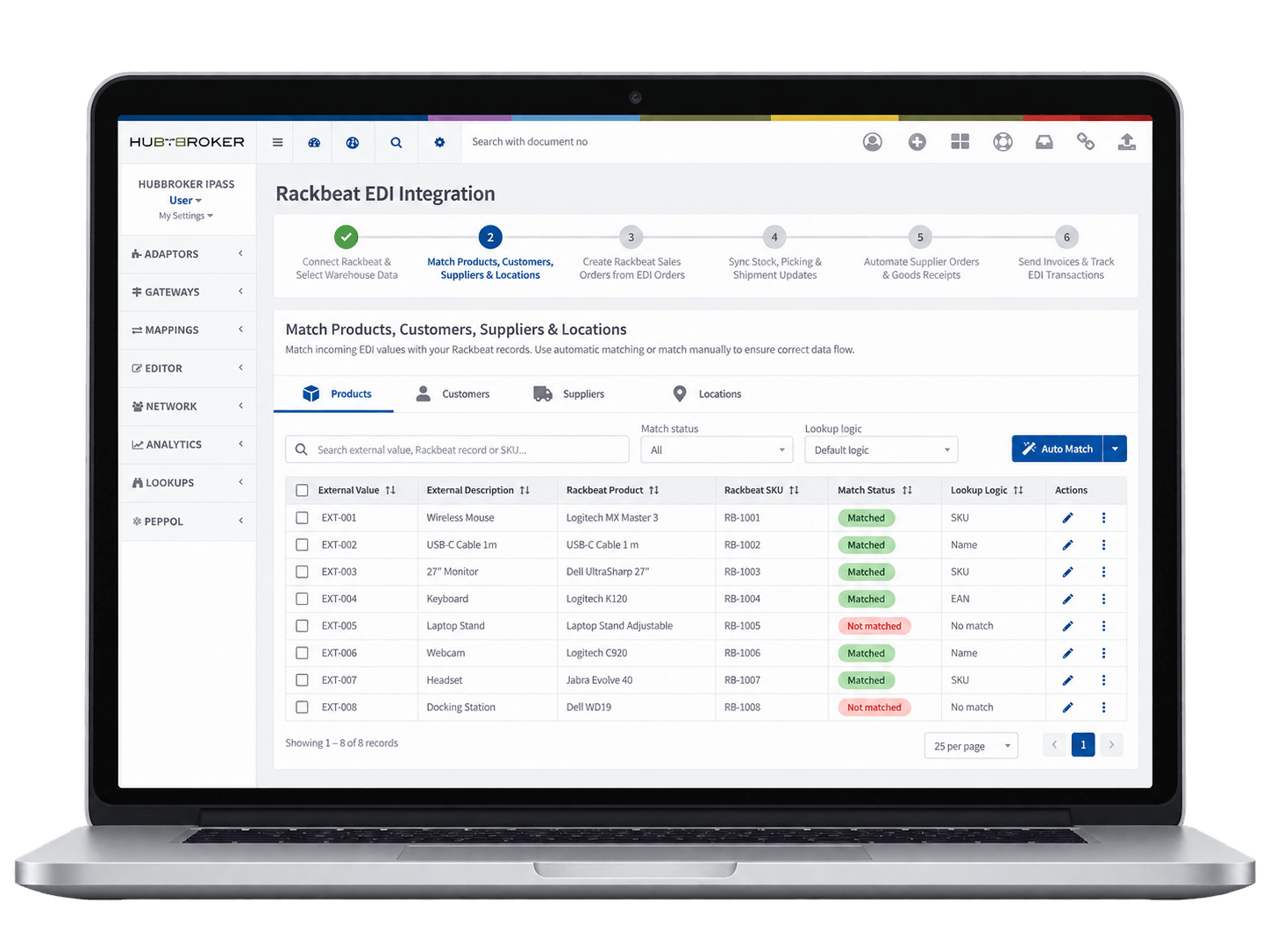Expand the Adaptors sidebar section
This screenshot has width=1270, height=952.
tap(187, 254)
